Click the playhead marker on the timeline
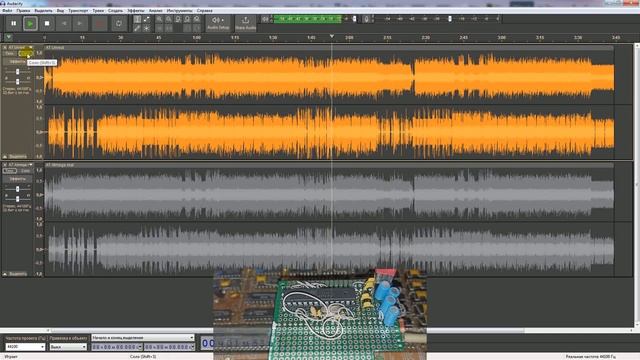 click(332, 37)
